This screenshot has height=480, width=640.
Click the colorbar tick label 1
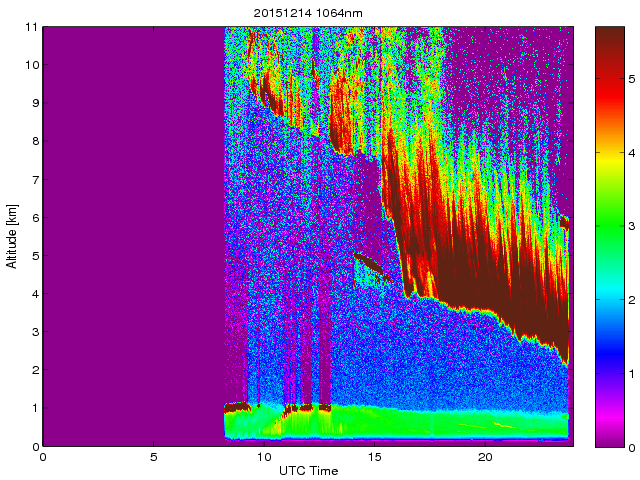(630, 373)
